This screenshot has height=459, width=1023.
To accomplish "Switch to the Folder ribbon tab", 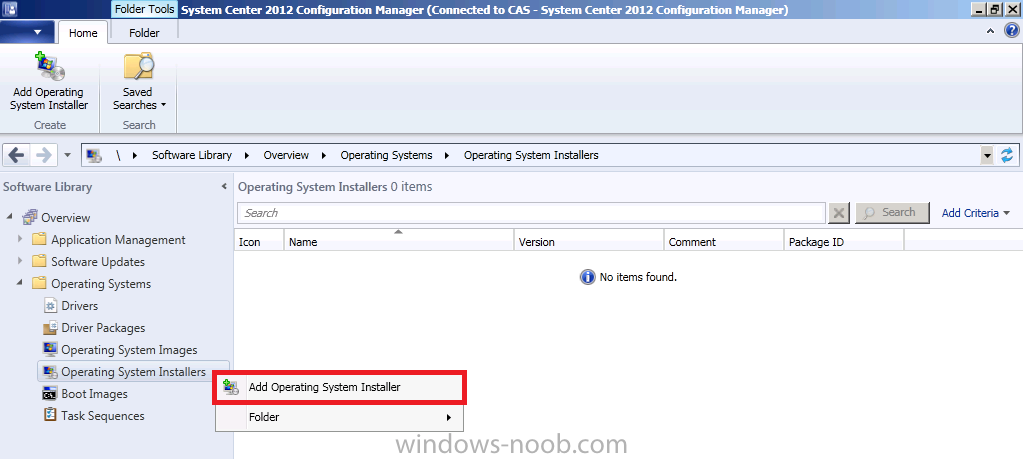I will pos(144,33).
